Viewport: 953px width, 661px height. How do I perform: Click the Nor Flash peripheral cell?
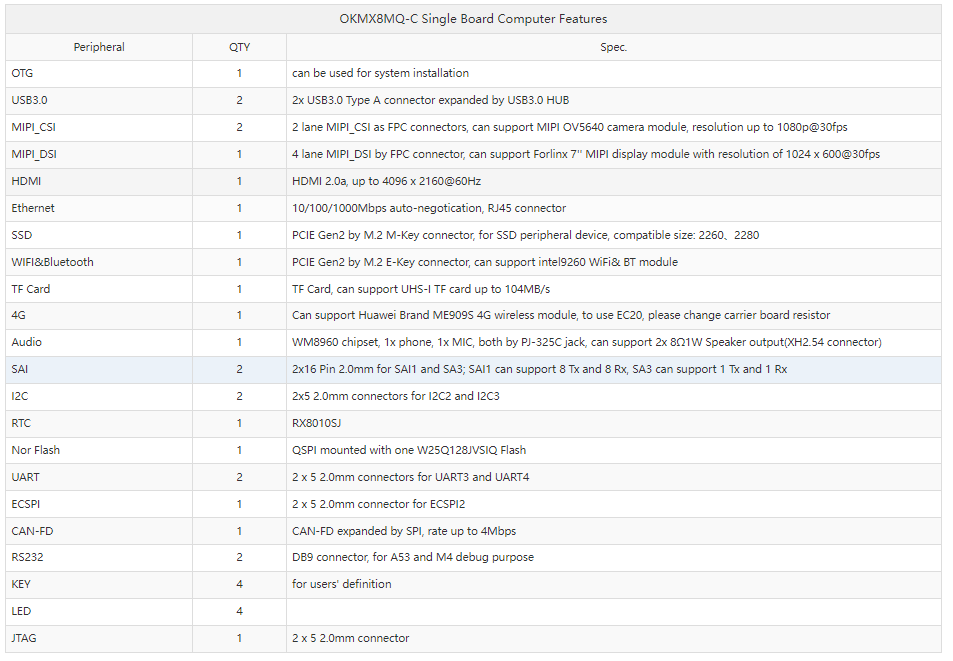[x=99, y=450]
